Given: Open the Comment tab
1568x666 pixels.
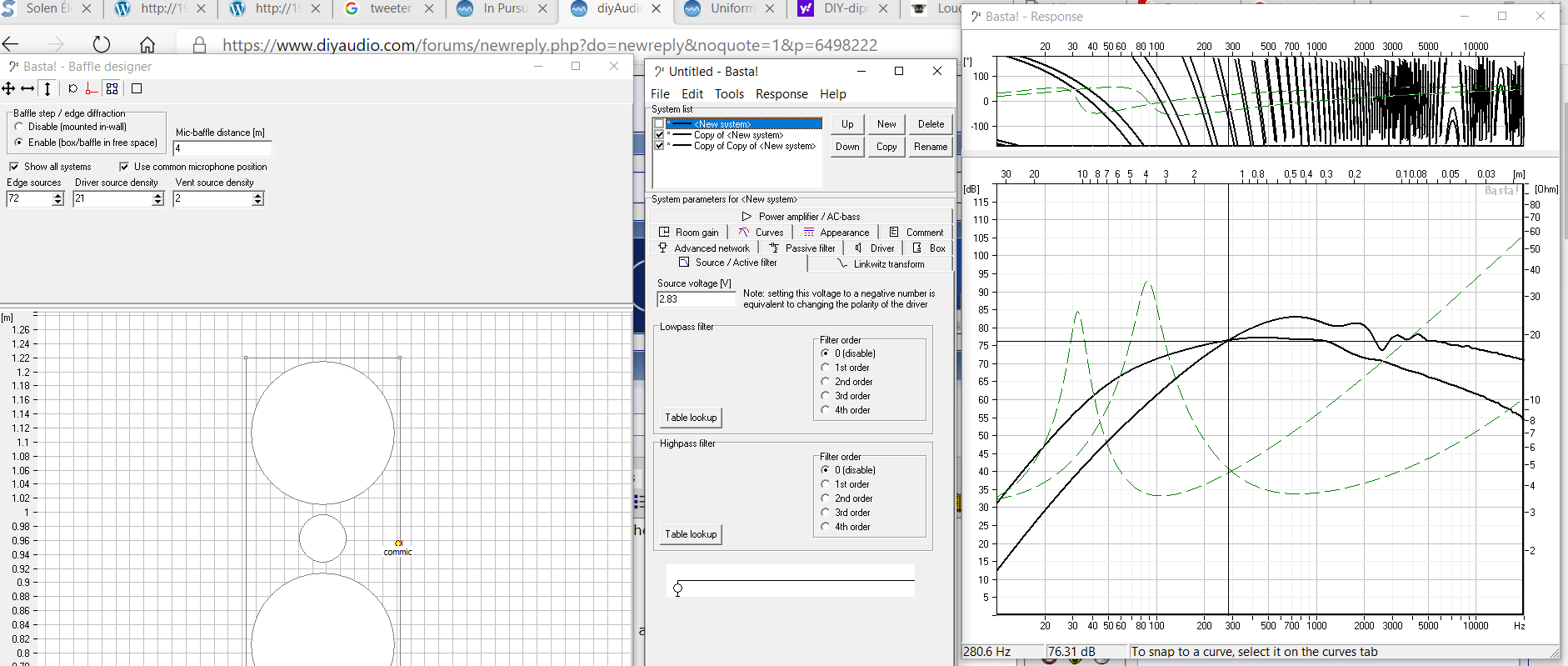Looking at the screenshot, I should coord(916,233).
